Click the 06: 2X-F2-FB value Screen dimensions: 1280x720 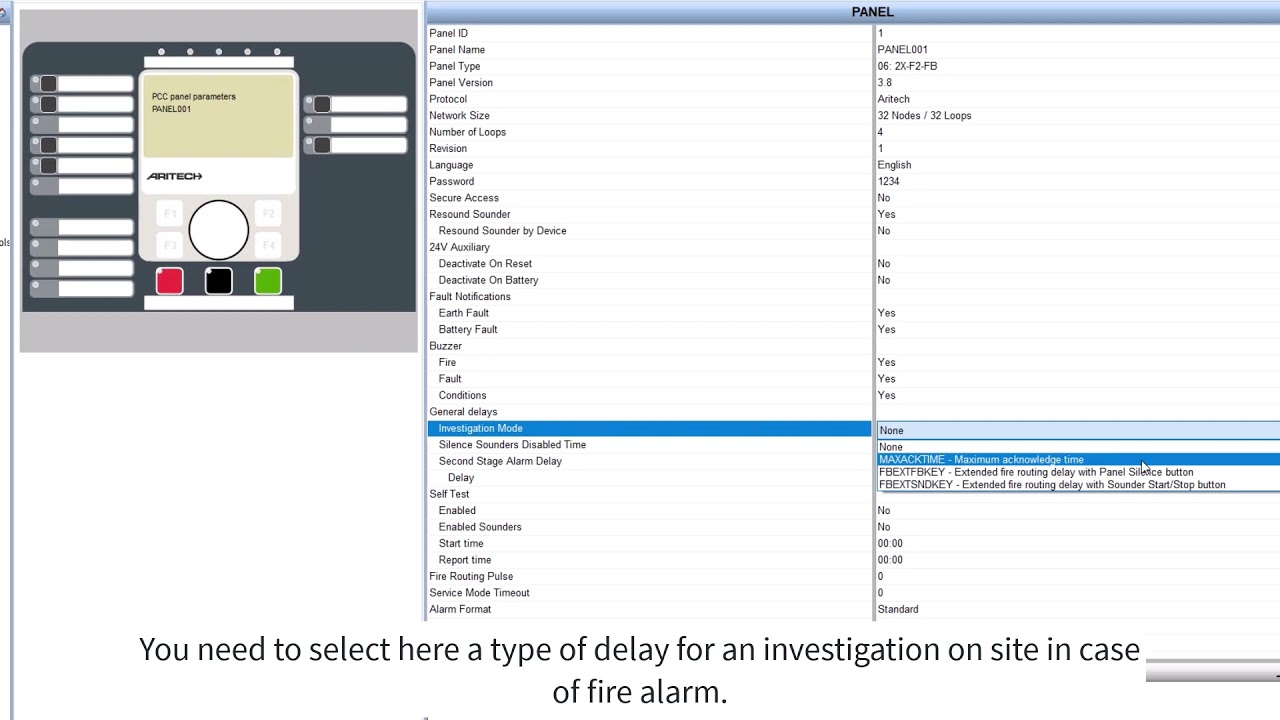(907, 66)
